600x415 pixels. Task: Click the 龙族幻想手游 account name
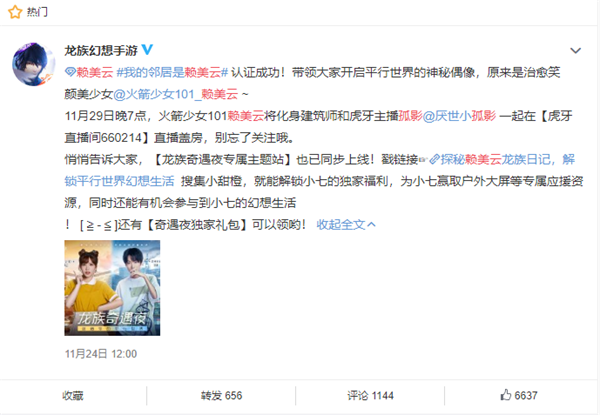coord(101,50)
